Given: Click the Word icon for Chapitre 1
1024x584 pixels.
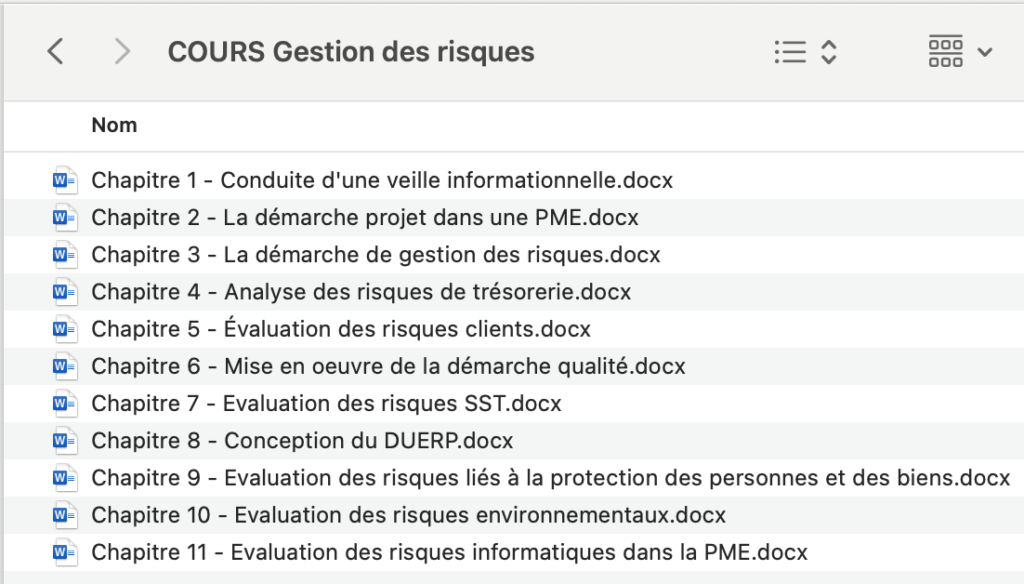Looking at the screenshot, I should [x=65, y=180].
